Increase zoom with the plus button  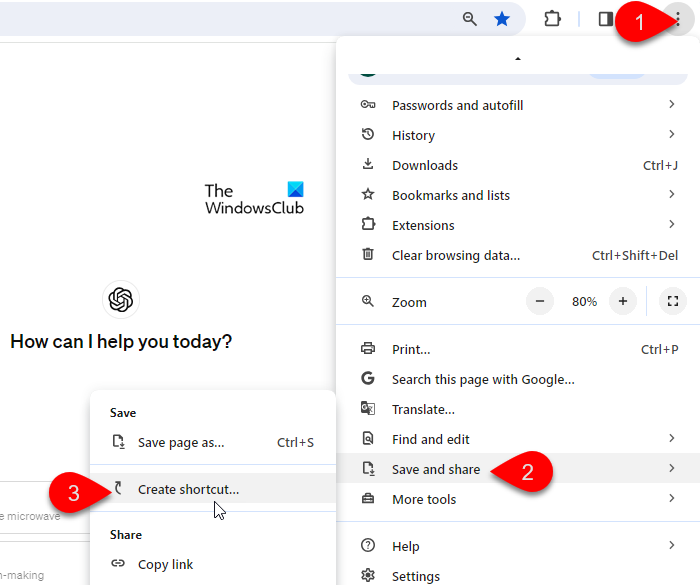click(x=623, y=301)
